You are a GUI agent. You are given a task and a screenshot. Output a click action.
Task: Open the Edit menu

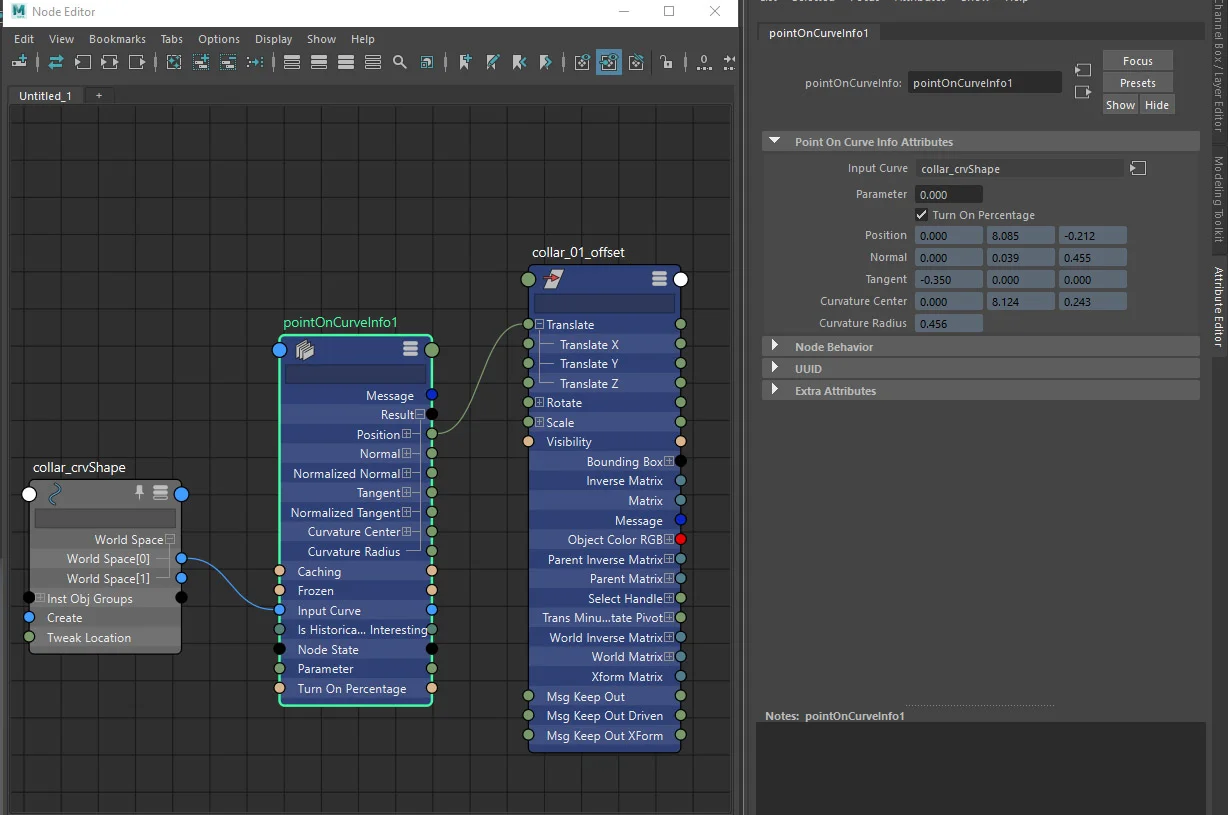point(24,39)
